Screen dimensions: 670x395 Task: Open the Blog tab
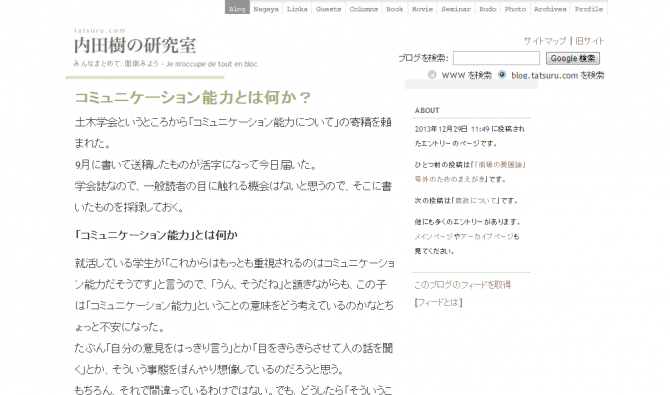pyautogui.click(x=237, y=8)
